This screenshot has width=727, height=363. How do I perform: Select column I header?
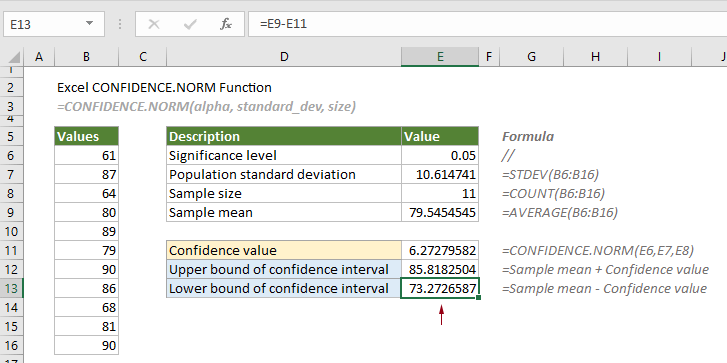pos(659,57)
